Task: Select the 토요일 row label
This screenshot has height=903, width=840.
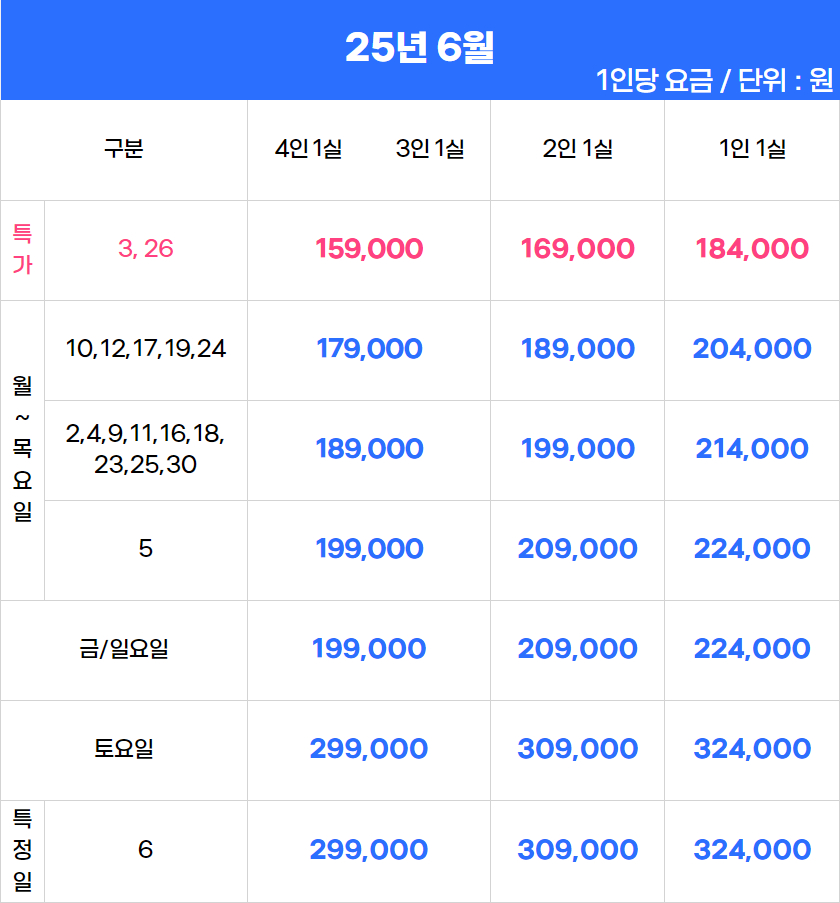Action: [124, 749]
